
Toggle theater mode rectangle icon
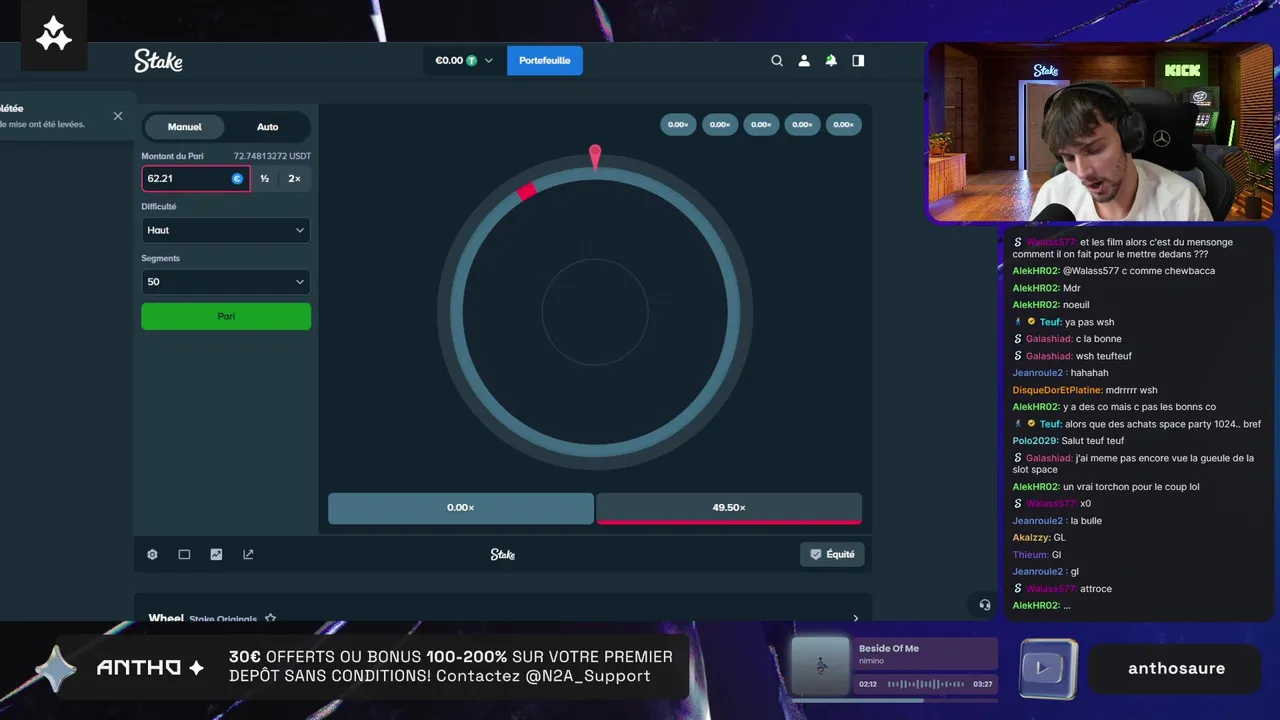[x=184, y=554]
